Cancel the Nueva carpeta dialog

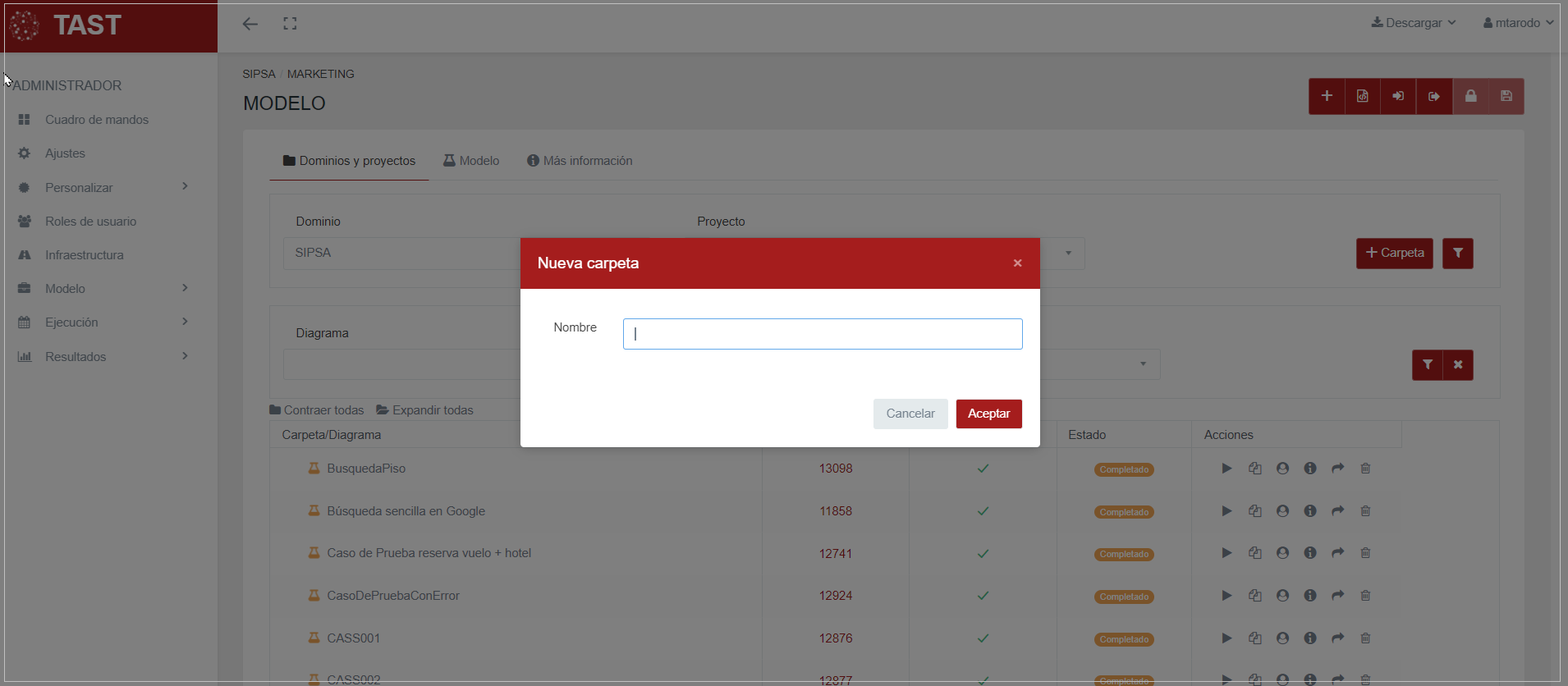(x=910, y=414)
